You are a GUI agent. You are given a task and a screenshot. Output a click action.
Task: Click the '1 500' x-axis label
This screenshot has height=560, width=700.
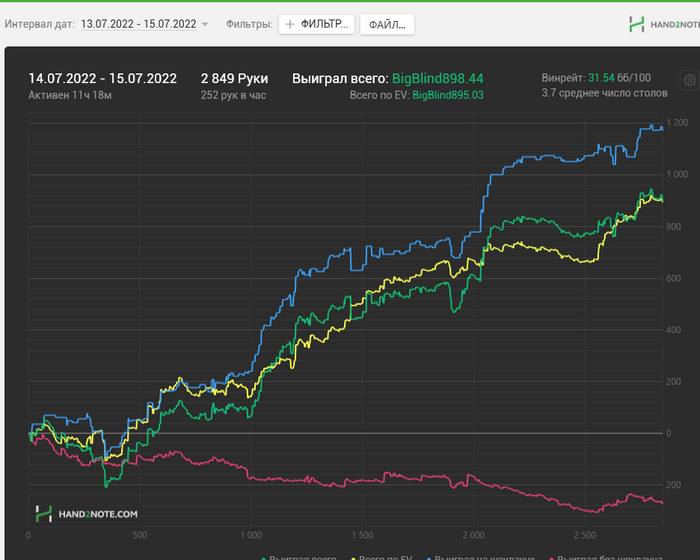[x=362, y=535]
